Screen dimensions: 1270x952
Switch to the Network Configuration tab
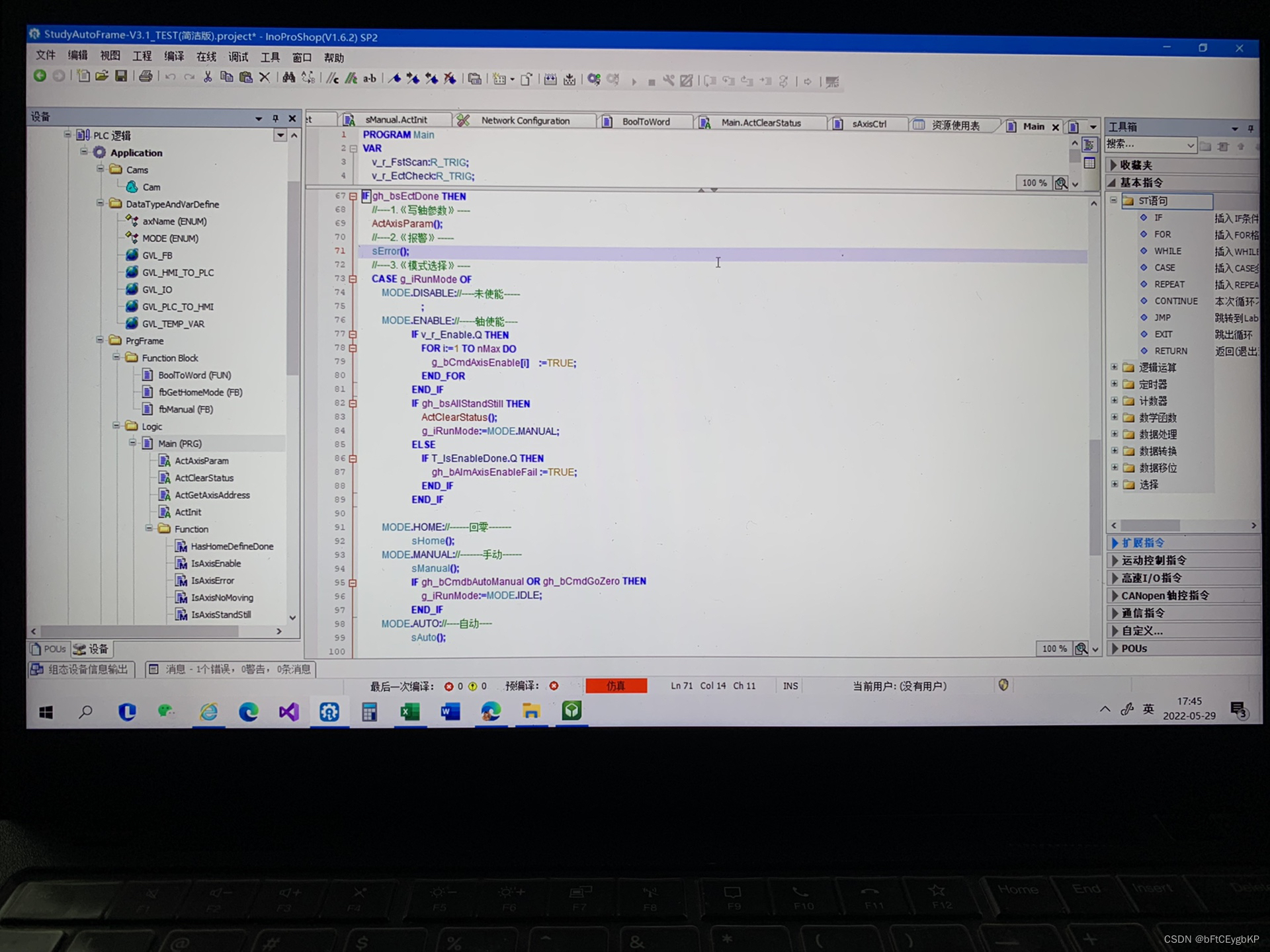(525, 121)
